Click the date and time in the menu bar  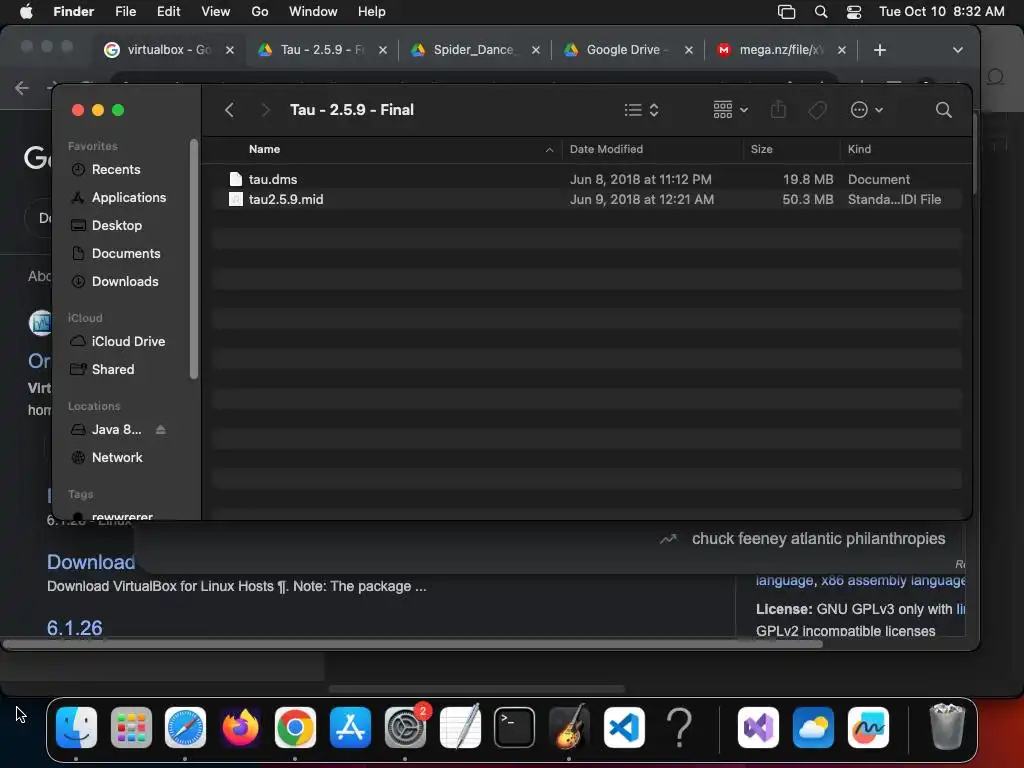click(941, 12)
